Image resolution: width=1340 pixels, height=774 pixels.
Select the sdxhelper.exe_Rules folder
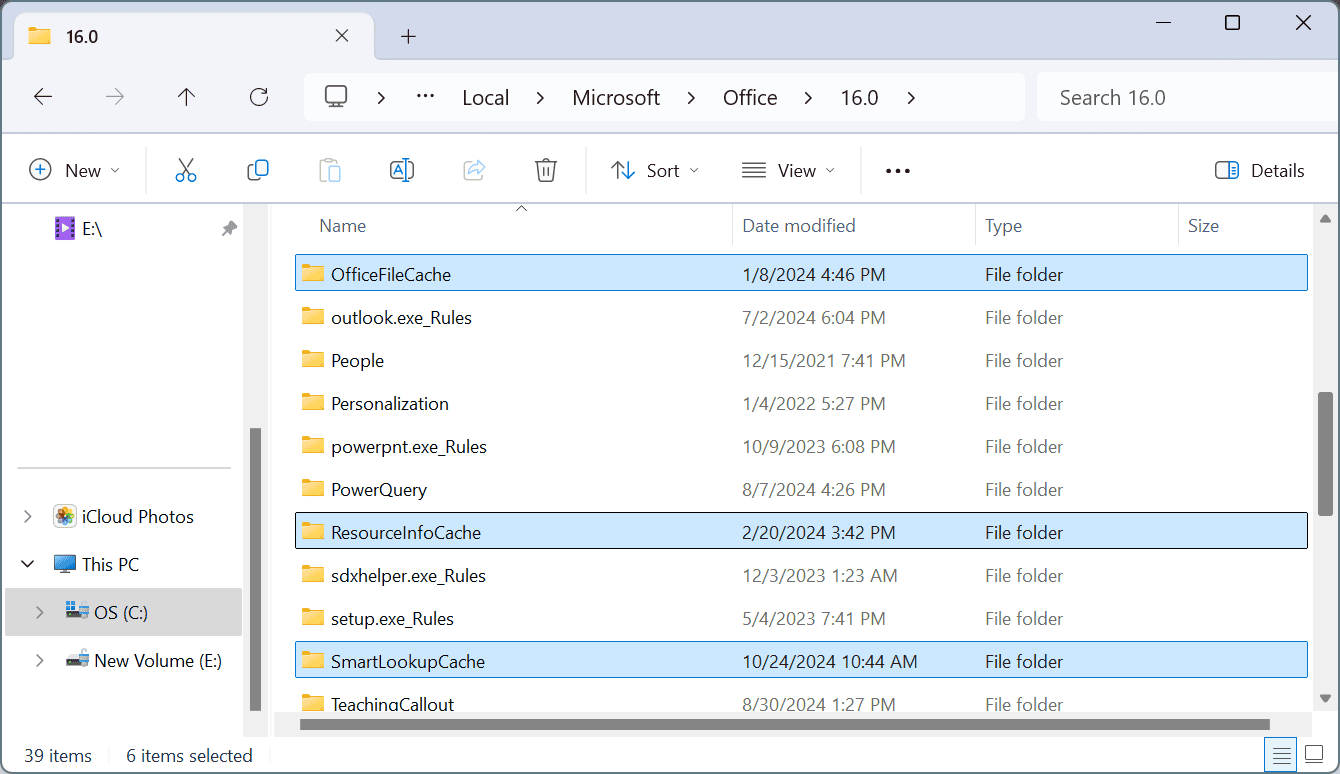click(802, 575)
